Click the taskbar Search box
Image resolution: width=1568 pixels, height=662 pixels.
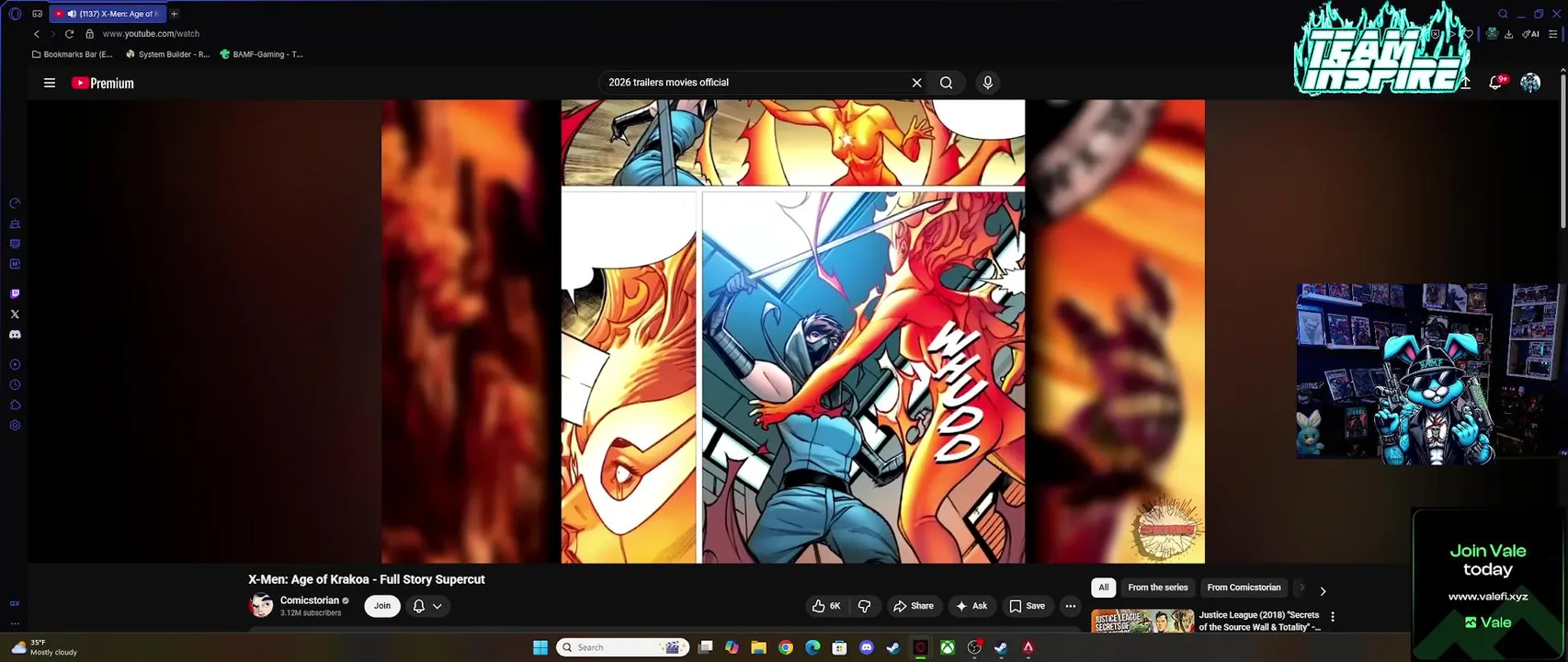[623, 647]
